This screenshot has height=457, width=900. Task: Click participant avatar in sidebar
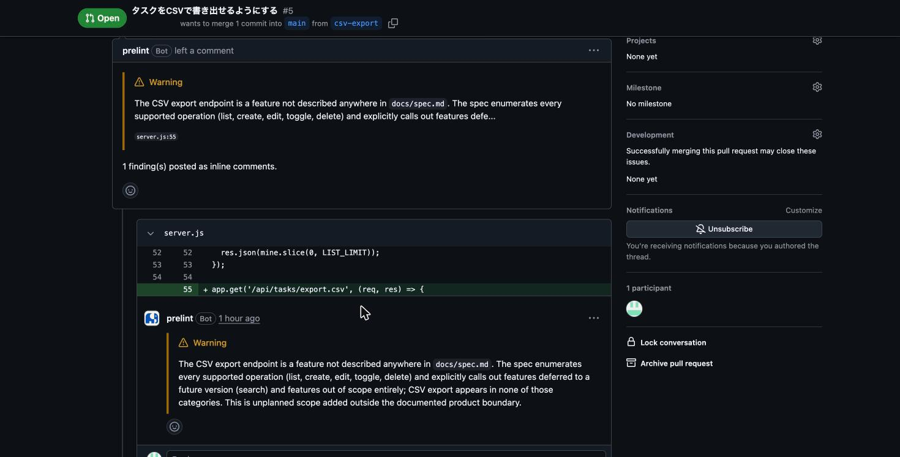[x=634, y=309]
